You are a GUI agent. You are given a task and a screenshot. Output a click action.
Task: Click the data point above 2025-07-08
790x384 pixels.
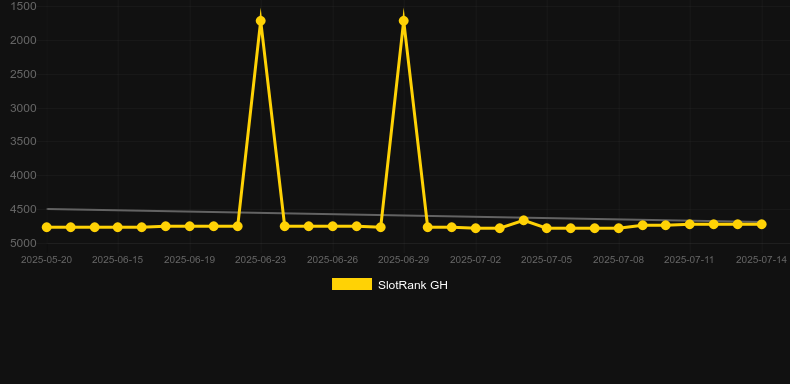[x=619, y=228]
